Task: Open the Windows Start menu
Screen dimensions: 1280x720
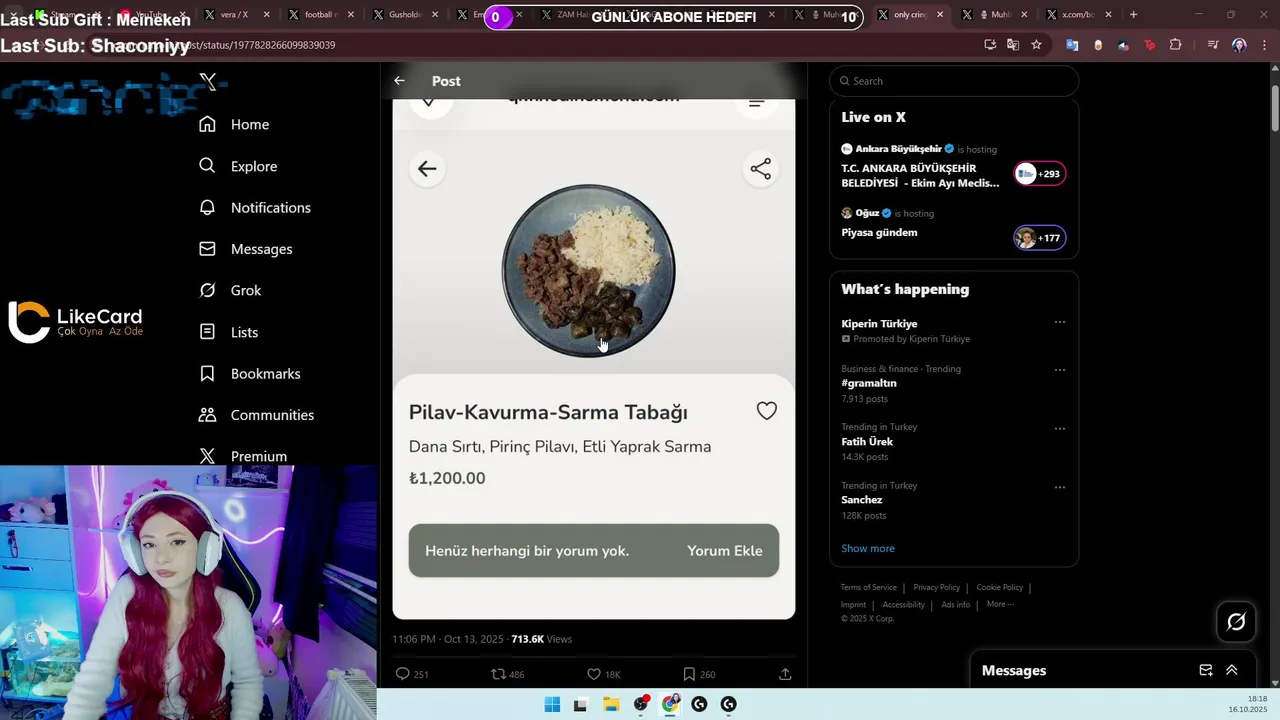Action: click(552, 705)
